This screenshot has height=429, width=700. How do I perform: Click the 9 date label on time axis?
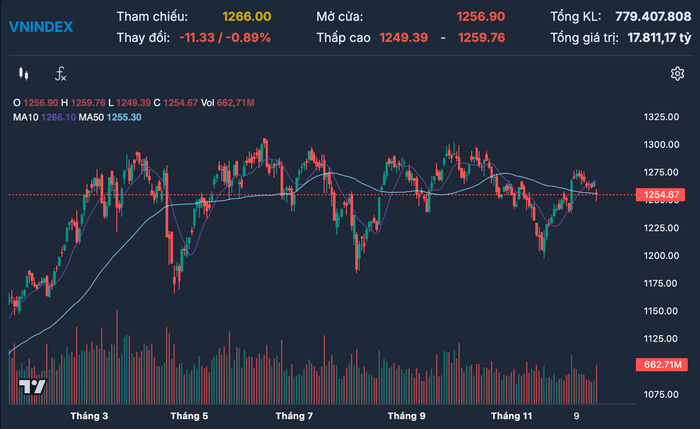click(x=576, y=416)
